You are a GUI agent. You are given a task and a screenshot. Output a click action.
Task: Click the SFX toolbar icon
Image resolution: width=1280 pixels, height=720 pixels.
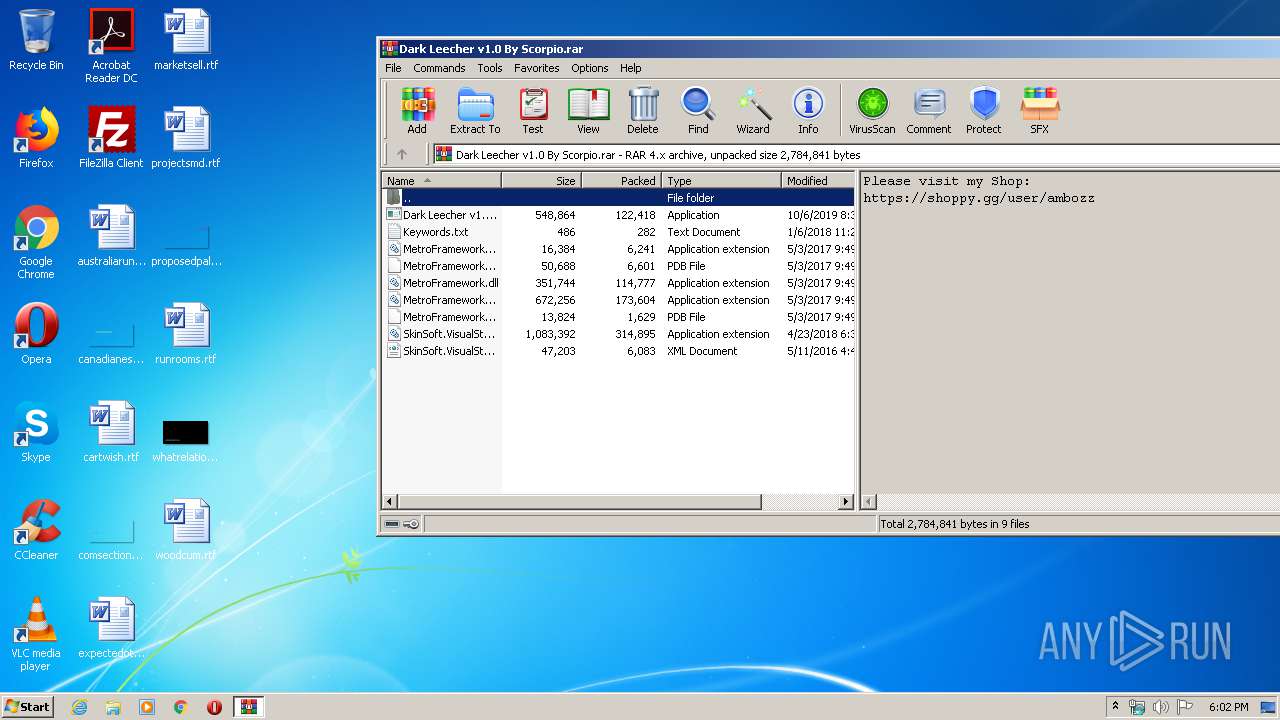[x=1040, y=110]
